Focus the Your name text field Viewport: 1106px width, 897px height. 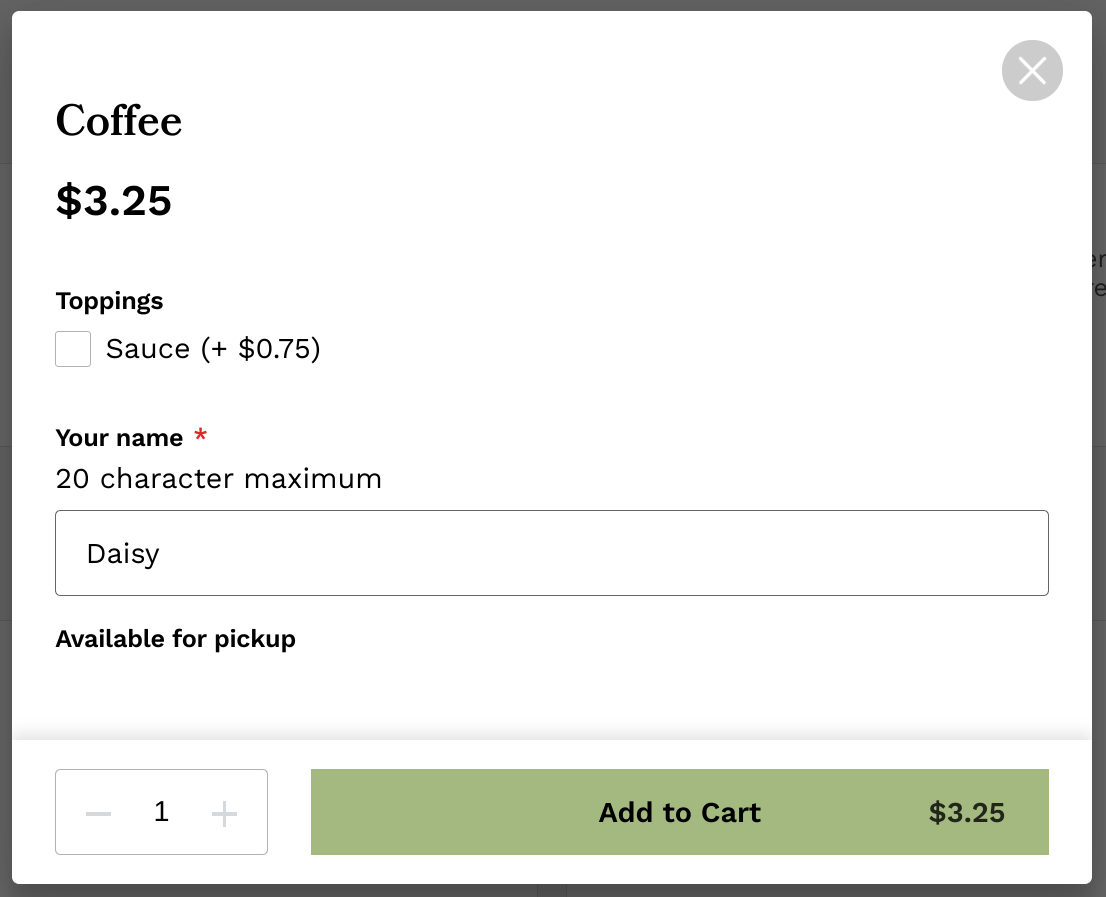click(551, 553)
